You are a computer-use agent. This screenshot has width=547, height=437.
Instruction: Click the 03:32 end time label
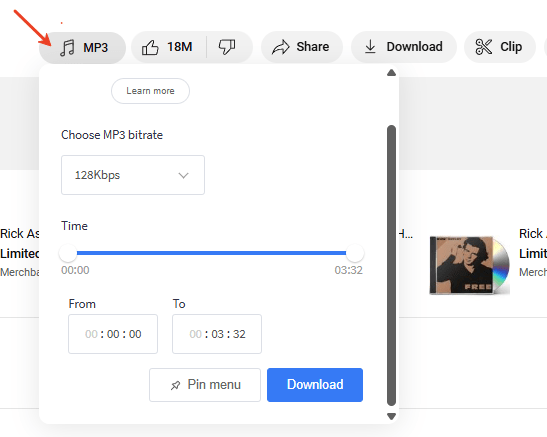click(x=349, y=270)
